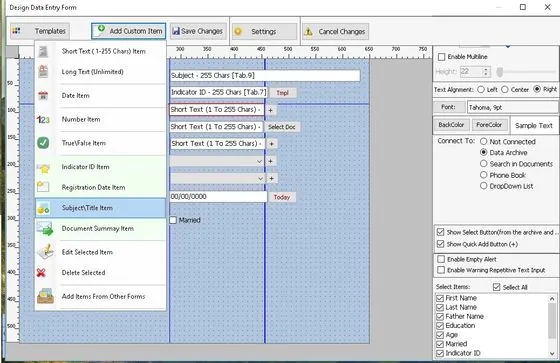Uncheck Father Name in Select Items
560x363 pixels.
pyautogui.click(x=440, y=316)
